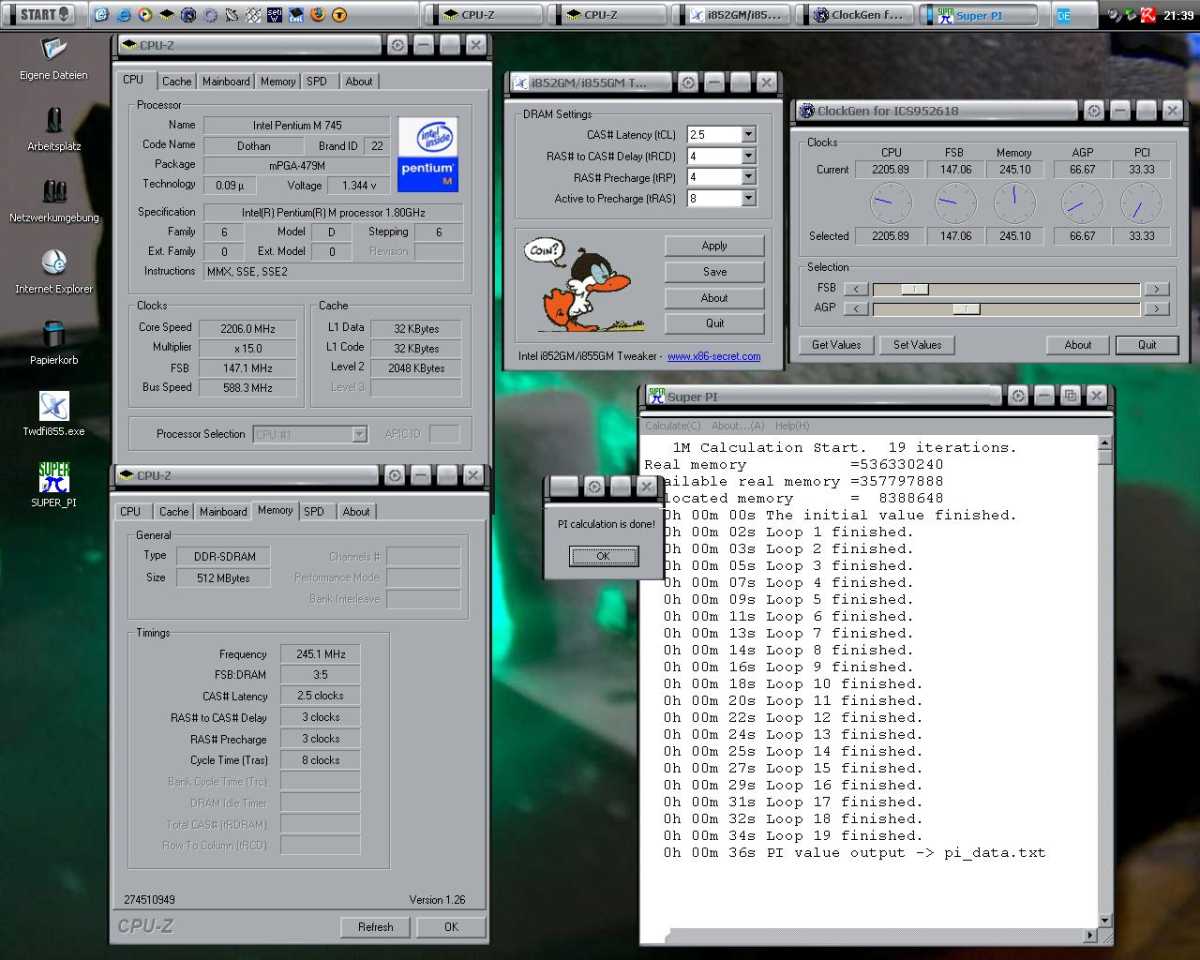The width and height of the screenshot is (1200, 960).
Task: Launch the media player quick launch icon
Action: (144, 15)
